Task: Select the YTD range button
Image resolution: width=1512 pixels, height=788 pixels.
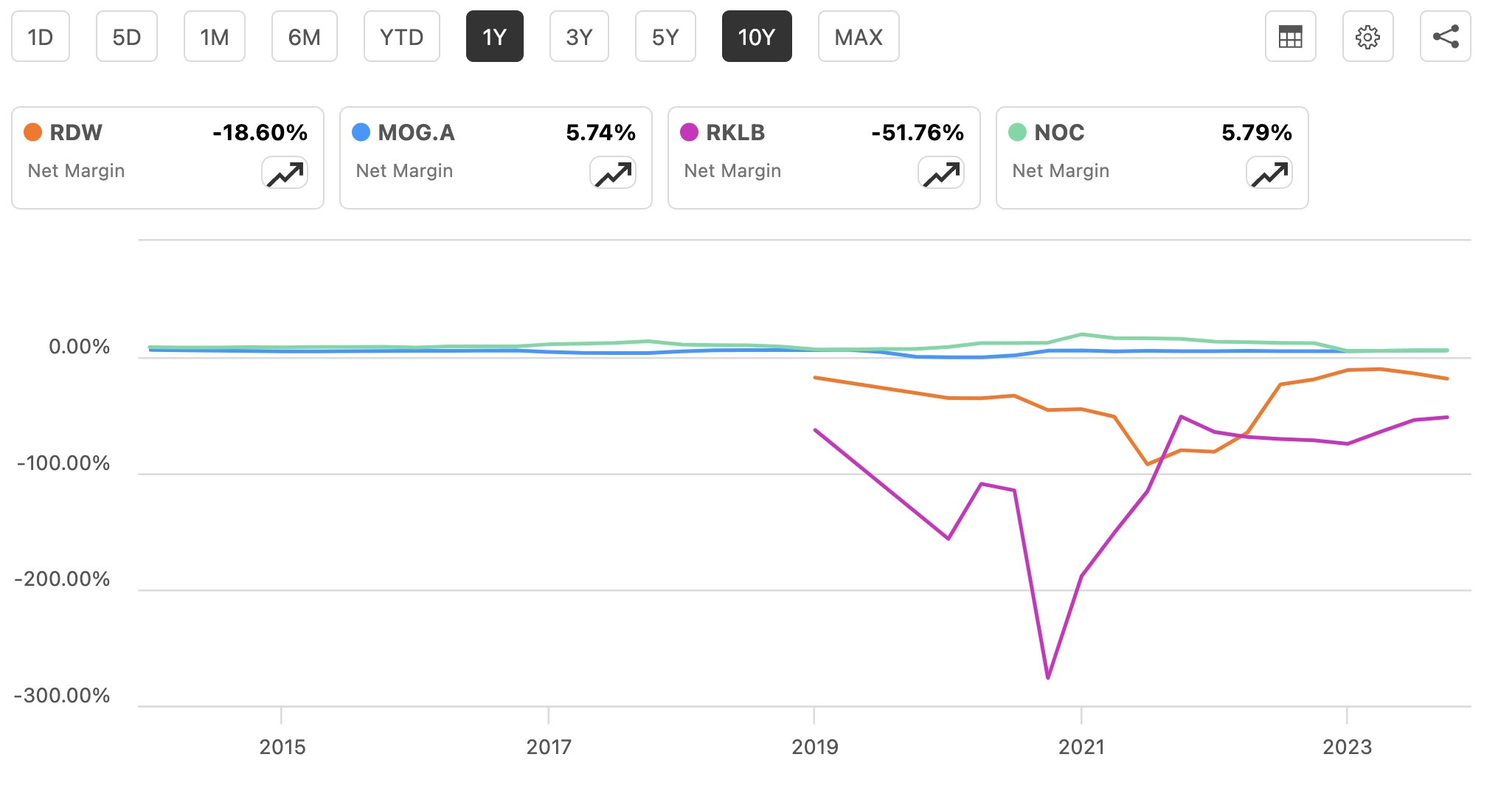Action: 402,36
